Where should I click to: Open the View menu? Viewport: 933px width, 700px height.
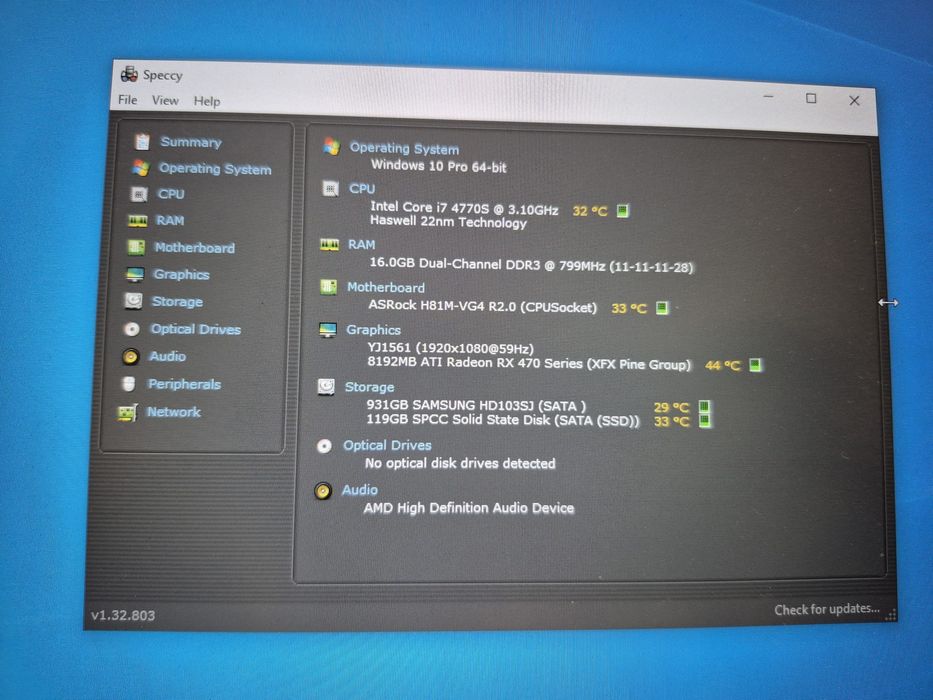tap(165, 101)
